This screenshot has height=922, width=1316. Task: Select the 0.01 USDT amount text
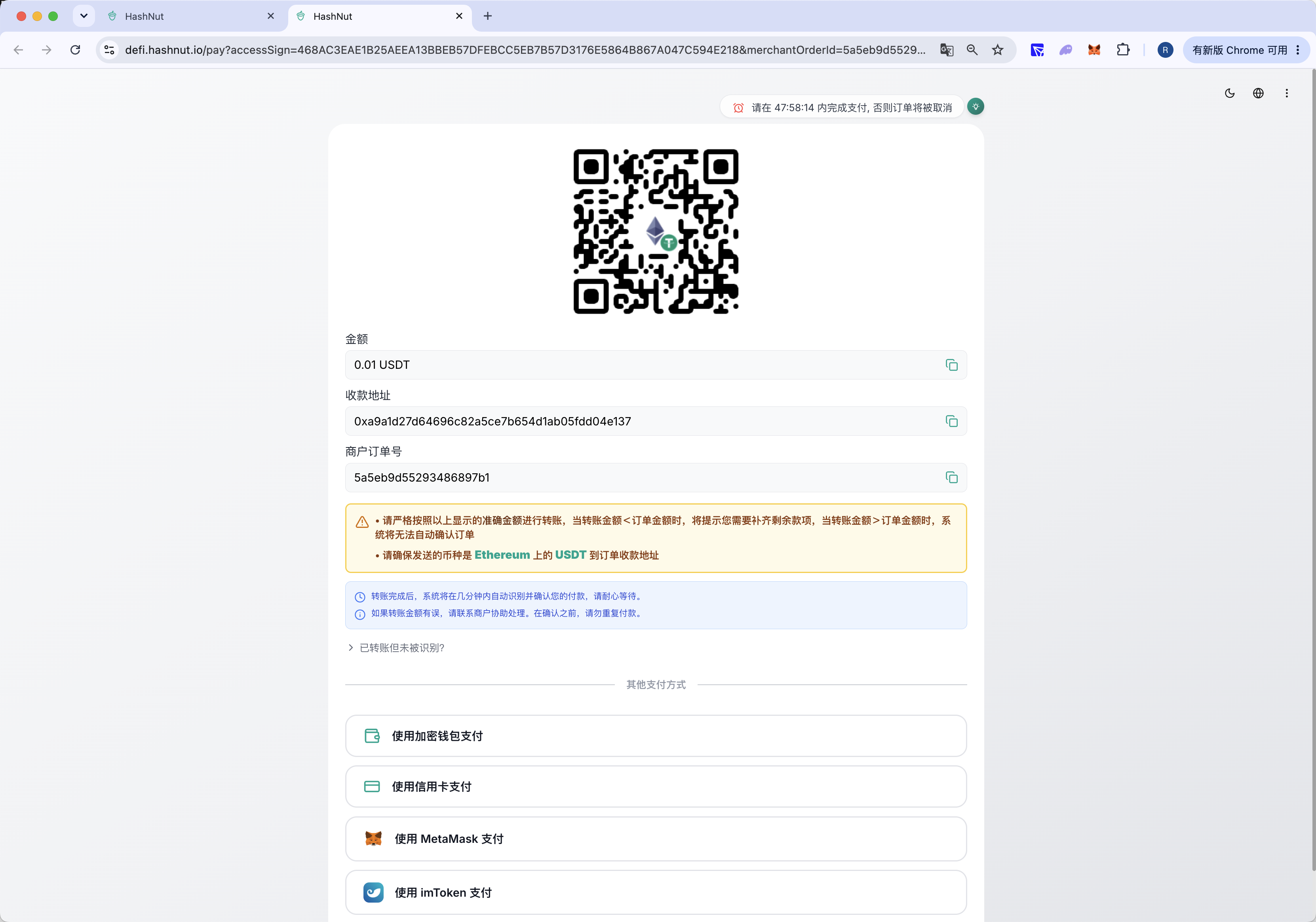382,365
